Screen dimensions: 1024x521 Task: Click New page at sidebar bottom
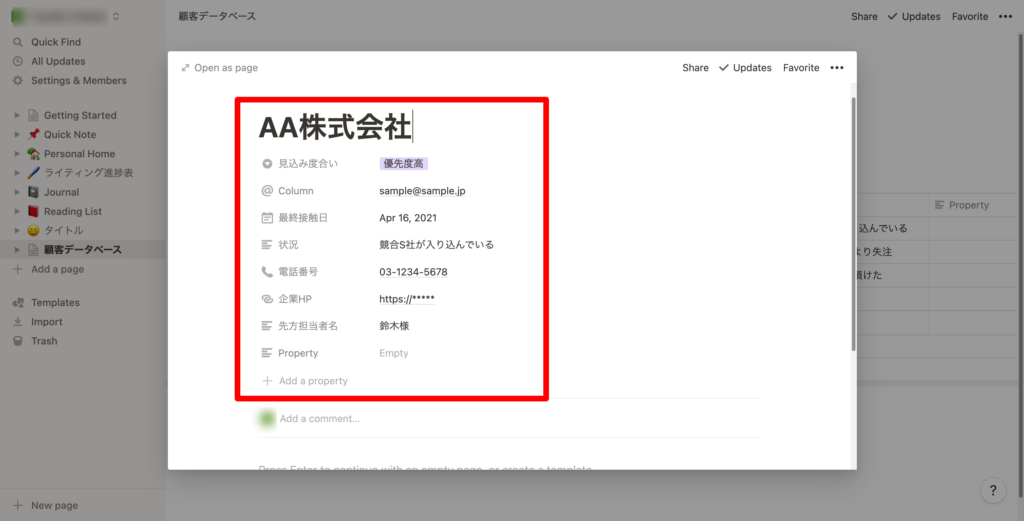coord(54,505)
